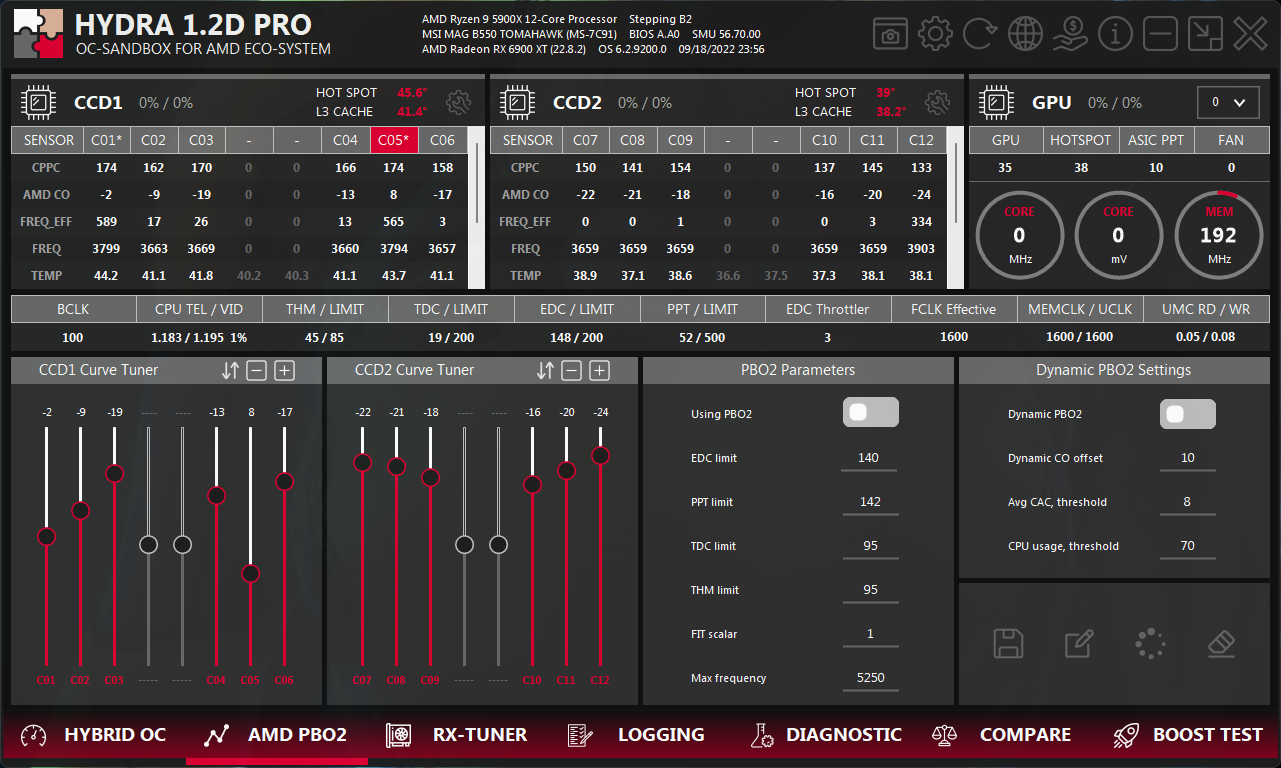Click the CPU usage threshold field

point(1188,547)
